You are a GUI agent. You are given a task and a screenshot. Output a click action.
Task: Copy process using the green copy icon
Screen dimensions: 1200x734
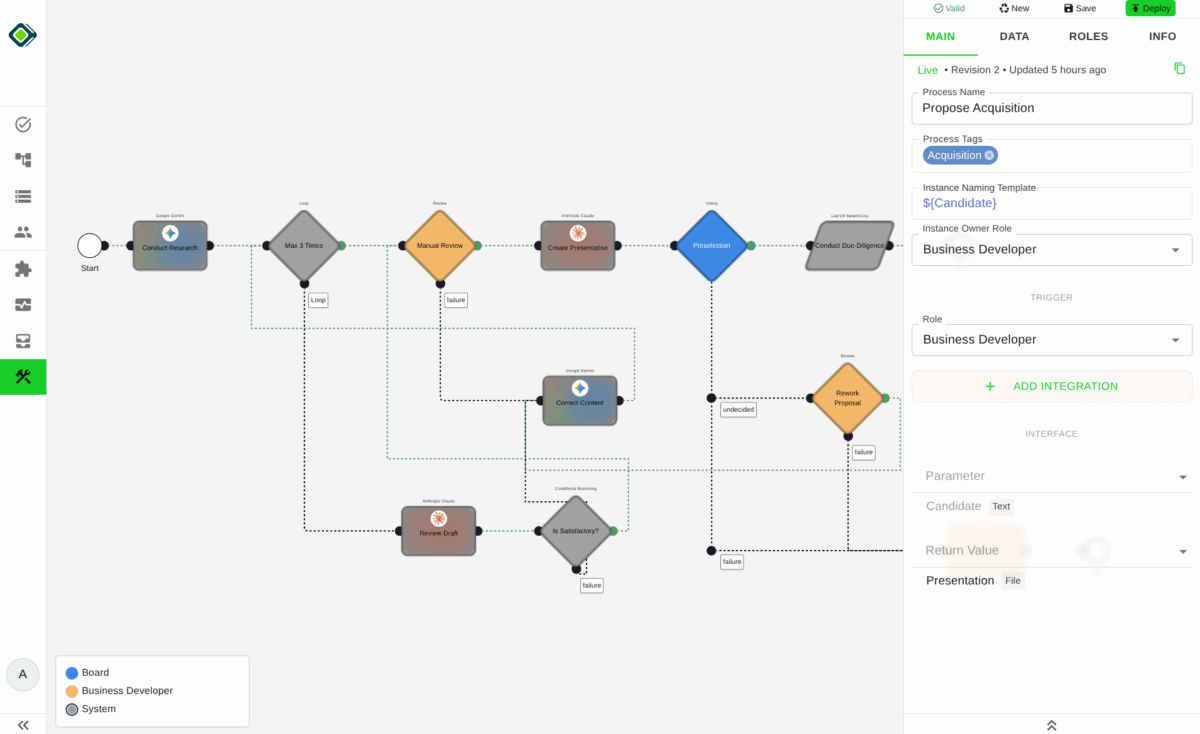point(1180,69)
